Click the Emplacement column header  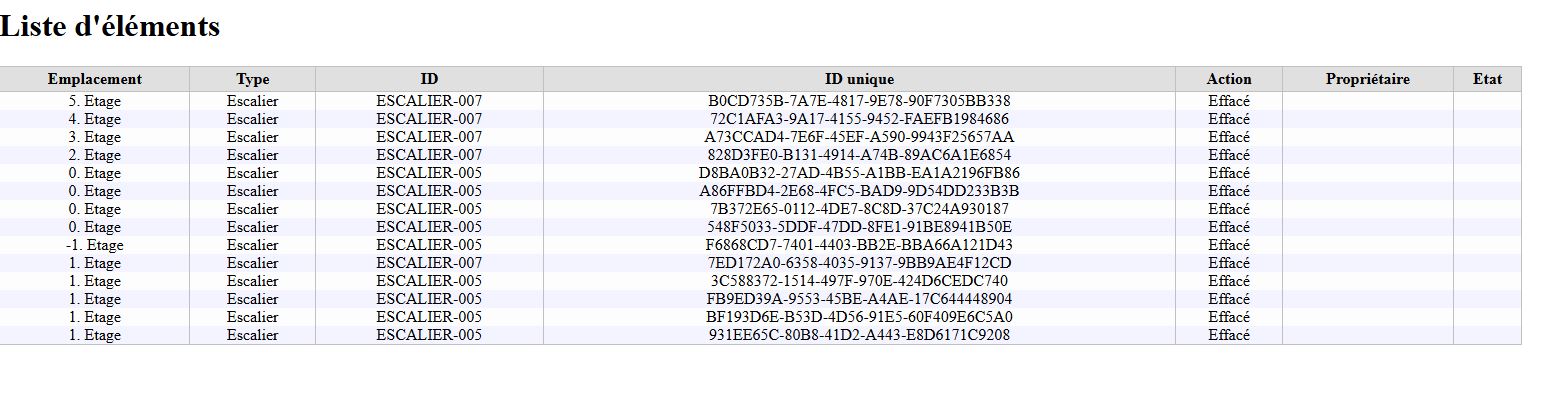[x=95, y=79]
